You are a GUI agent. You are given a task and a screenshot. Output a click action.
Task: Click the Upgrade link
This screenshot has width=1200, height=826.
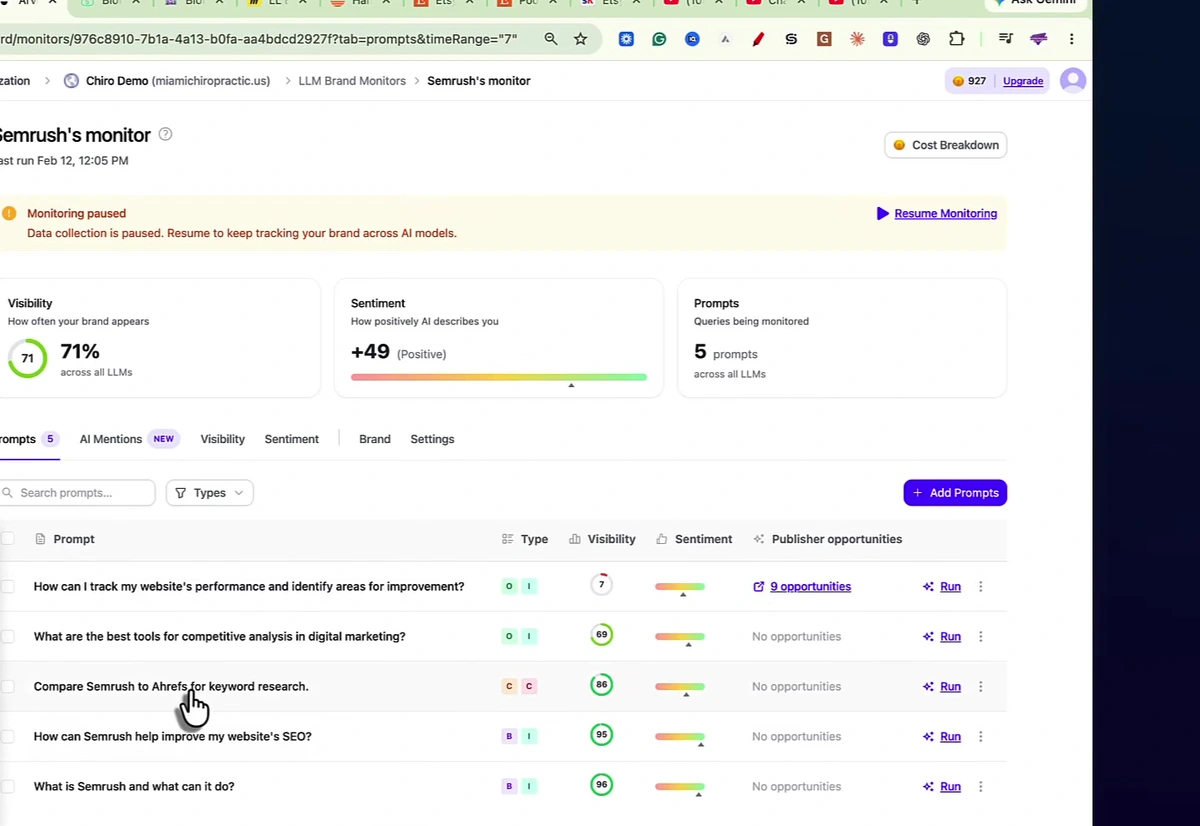coord(1023,81)
